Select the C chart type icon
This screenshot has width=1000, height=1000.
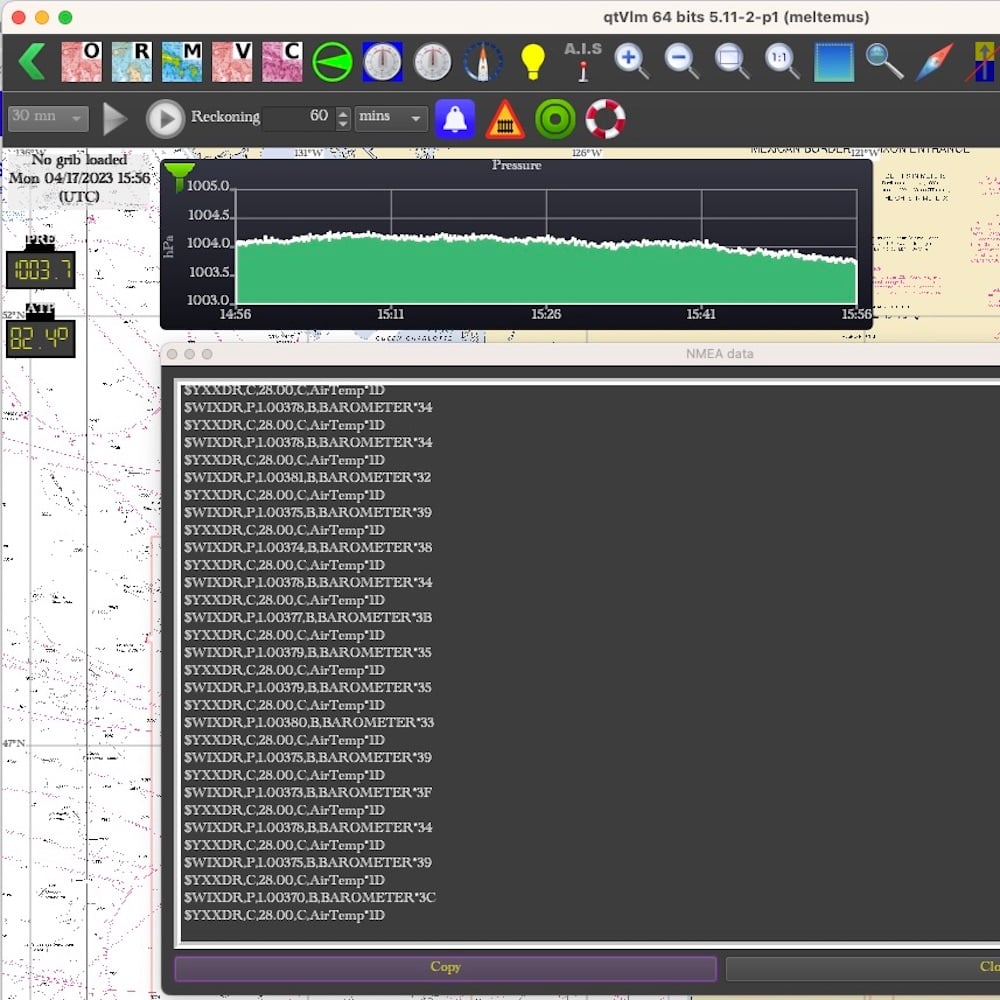click(x=282, y=62)
